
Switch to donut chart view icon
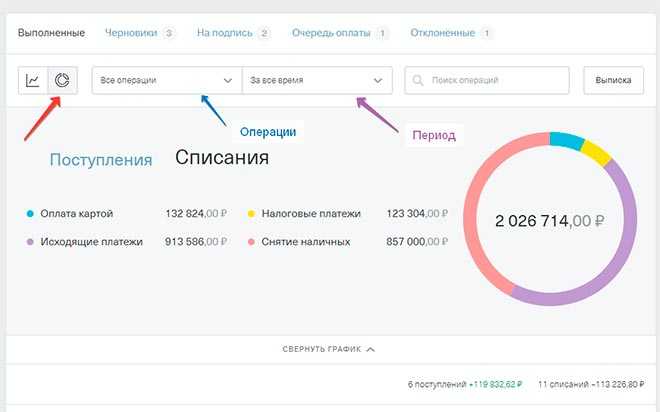point(62,80)
